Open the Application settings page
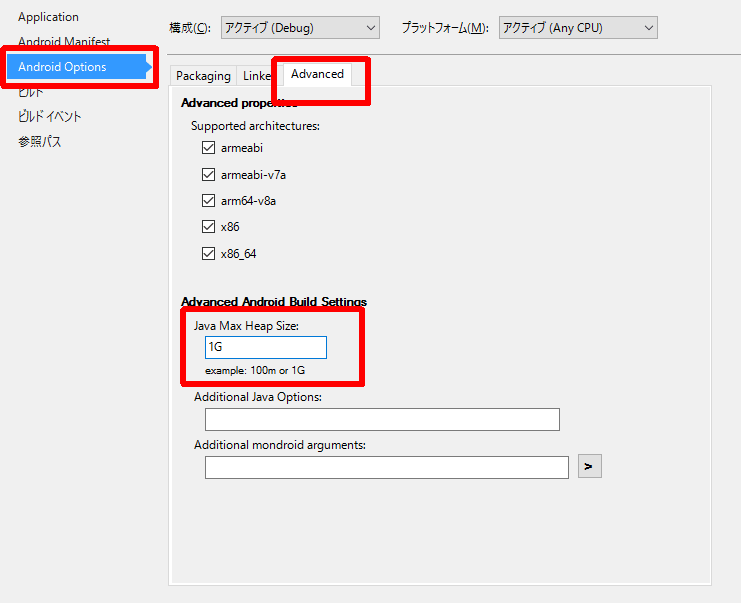Viewport: 741px width, 603px height. (x=48, y=17)
